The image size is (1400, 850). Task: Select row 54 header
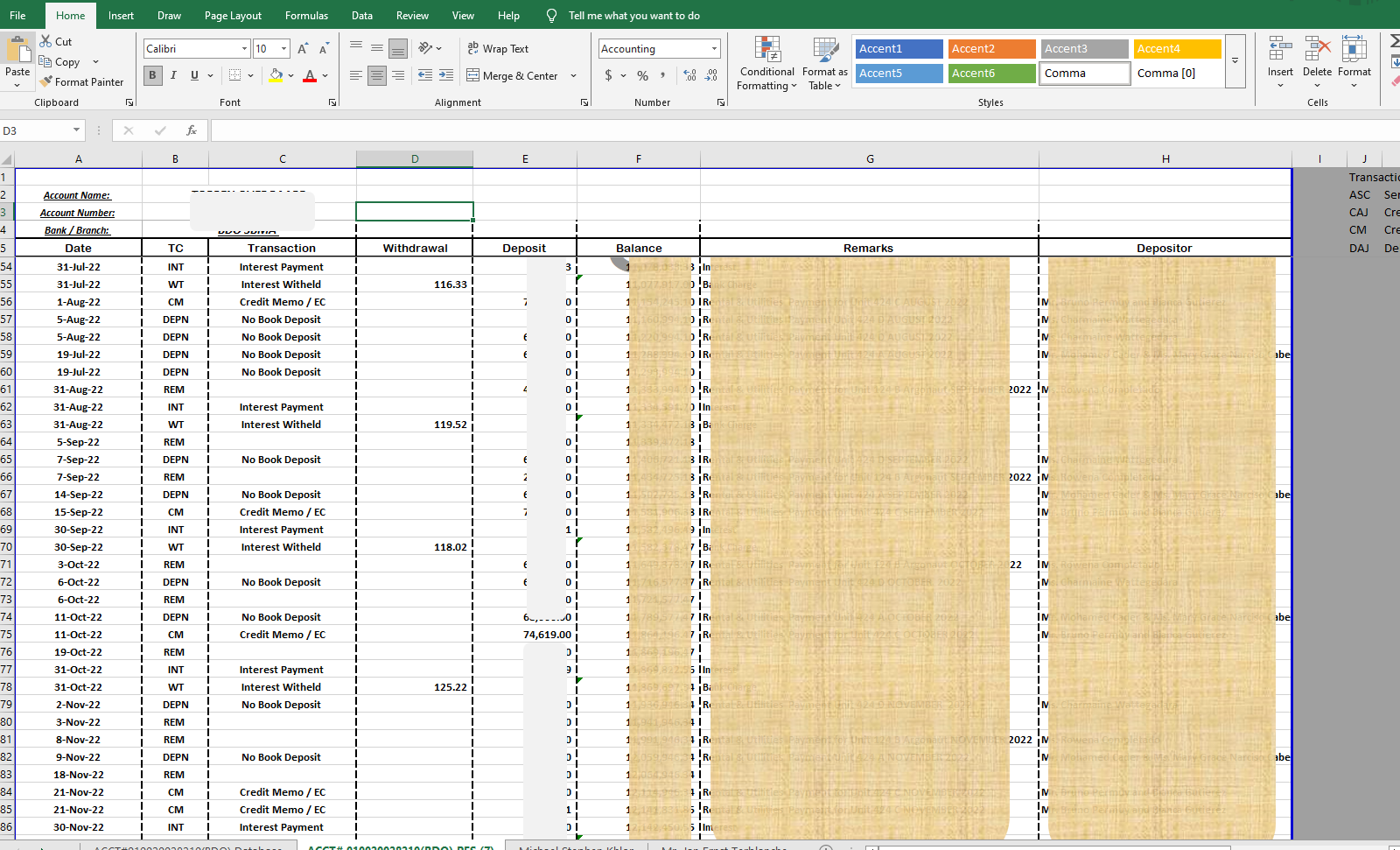tap(7, 267)
